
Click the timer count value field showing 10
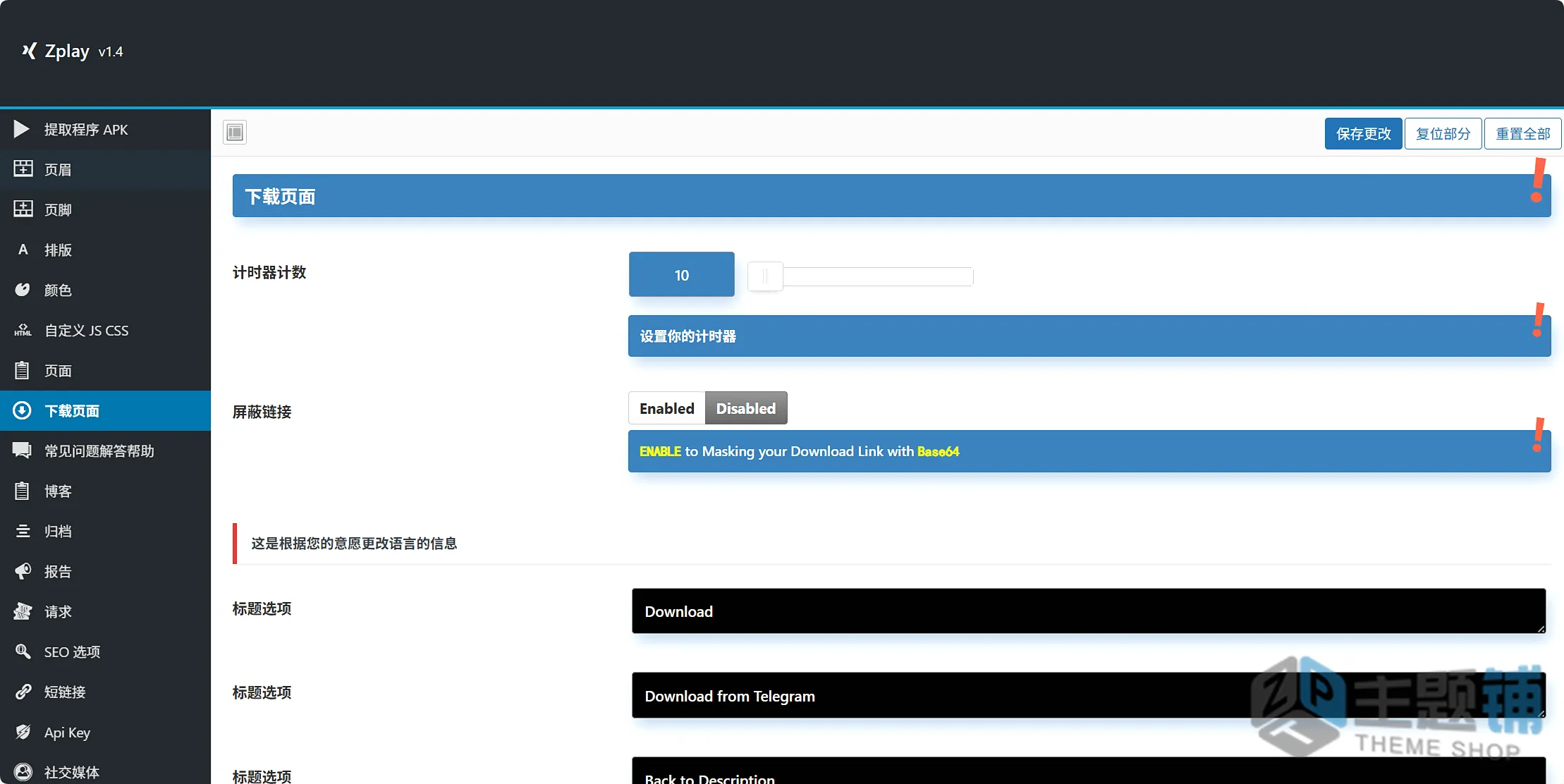click(x=681, y=274)
